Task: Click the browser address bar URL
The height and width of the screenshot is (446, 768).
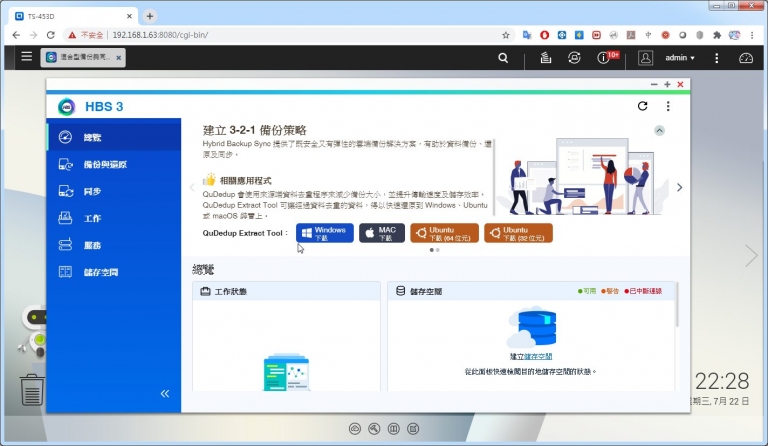Action: tap(160, 35)
